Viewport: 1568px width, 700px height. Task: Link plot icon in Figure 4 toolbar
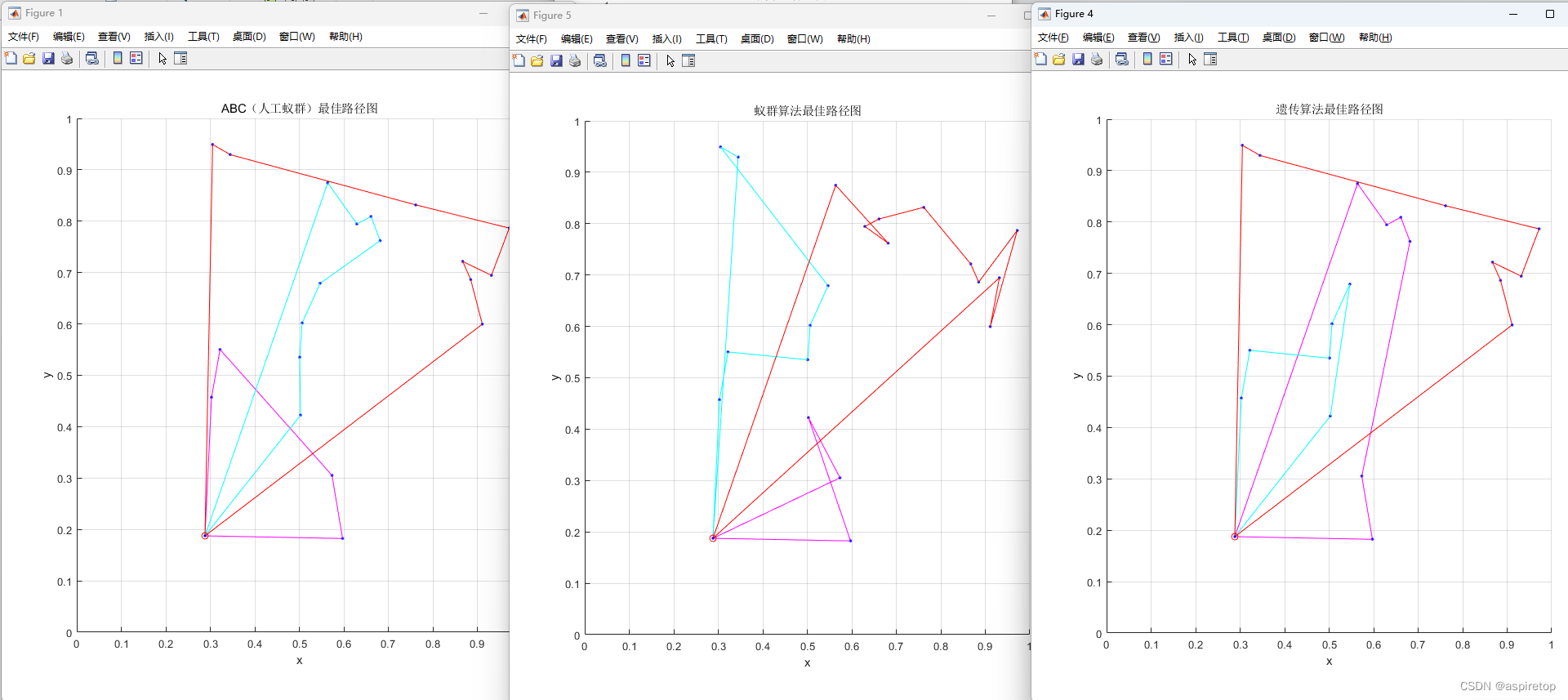(1122, 59)
